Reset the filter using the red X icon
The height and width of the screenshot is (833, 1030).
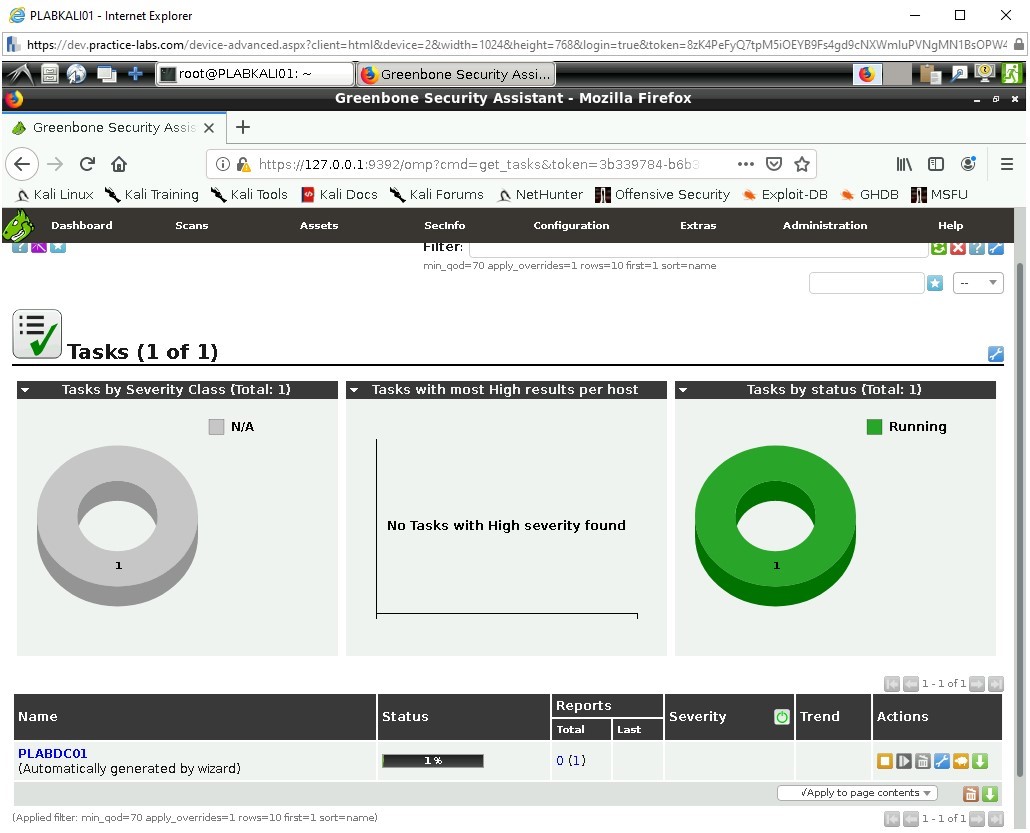coord(958,247)
